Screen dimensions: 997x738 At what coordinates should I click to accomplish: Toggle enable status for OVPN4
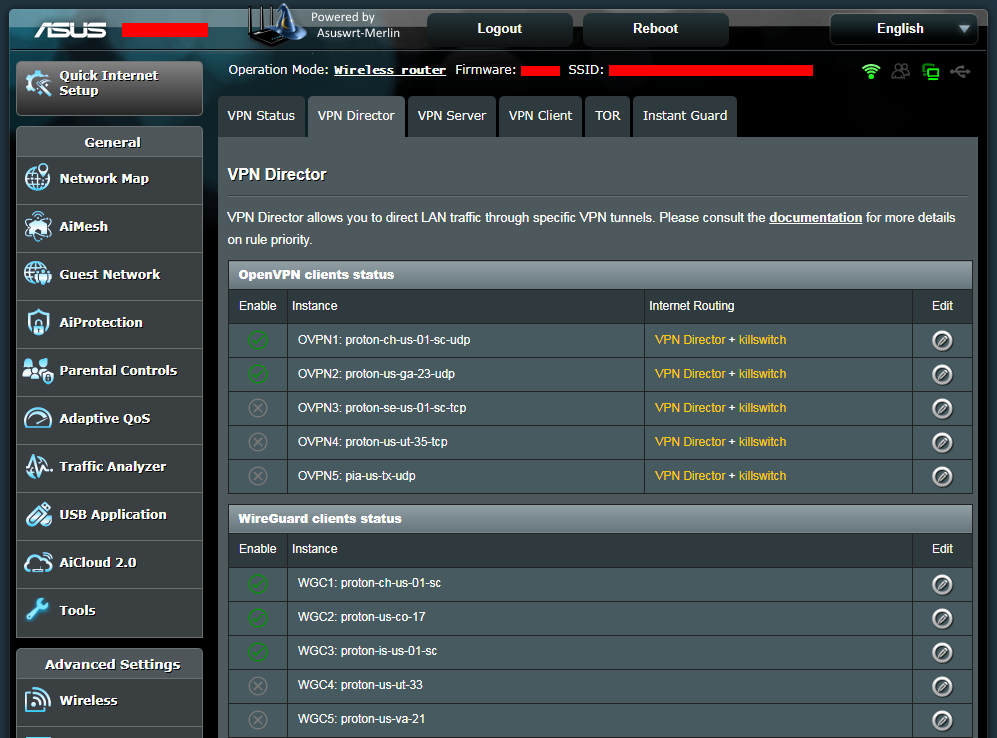(258, 442)
